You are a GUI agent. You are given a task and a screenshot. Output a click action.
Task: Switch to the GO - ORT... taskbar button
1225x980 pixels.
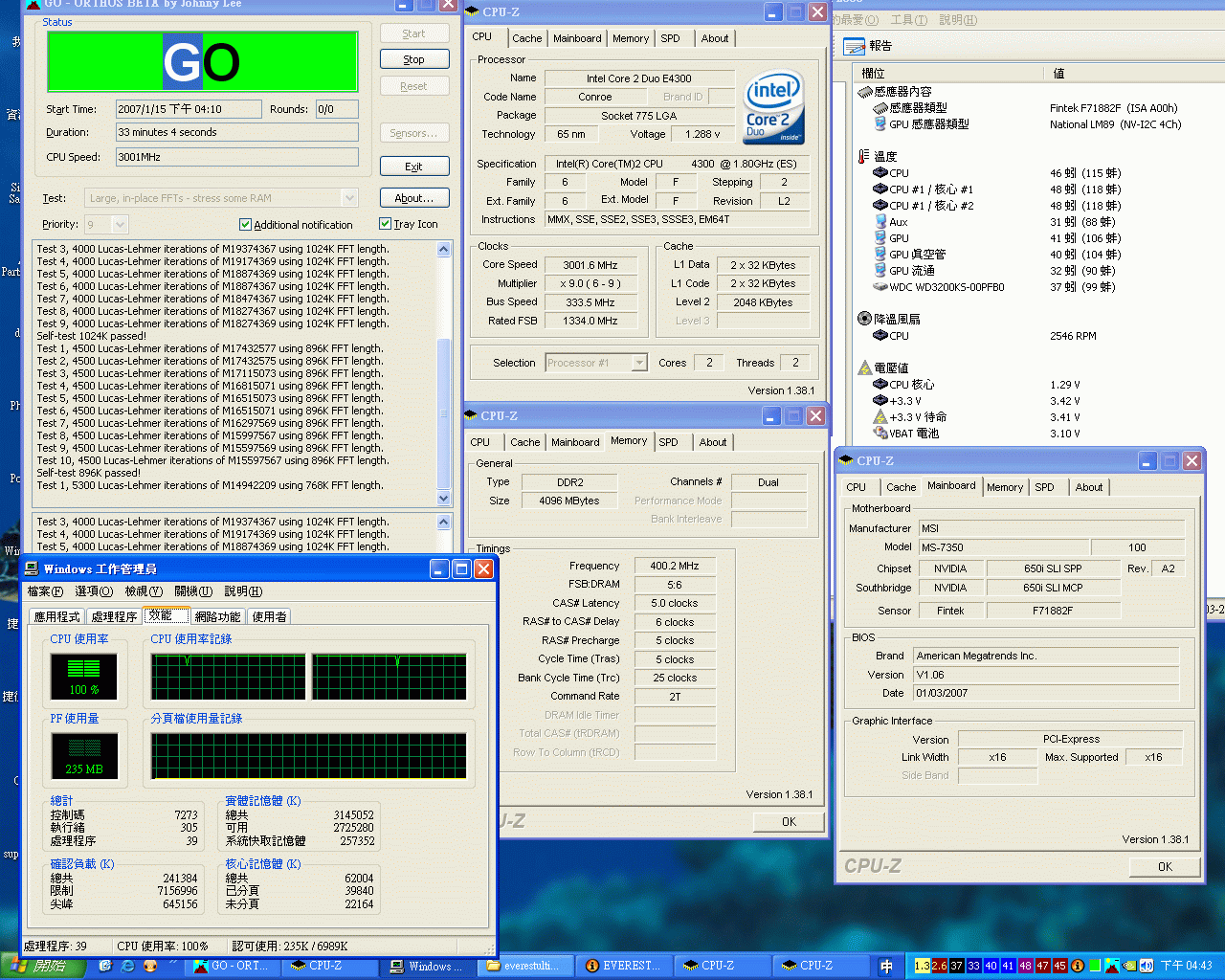[x=232, y=966]
